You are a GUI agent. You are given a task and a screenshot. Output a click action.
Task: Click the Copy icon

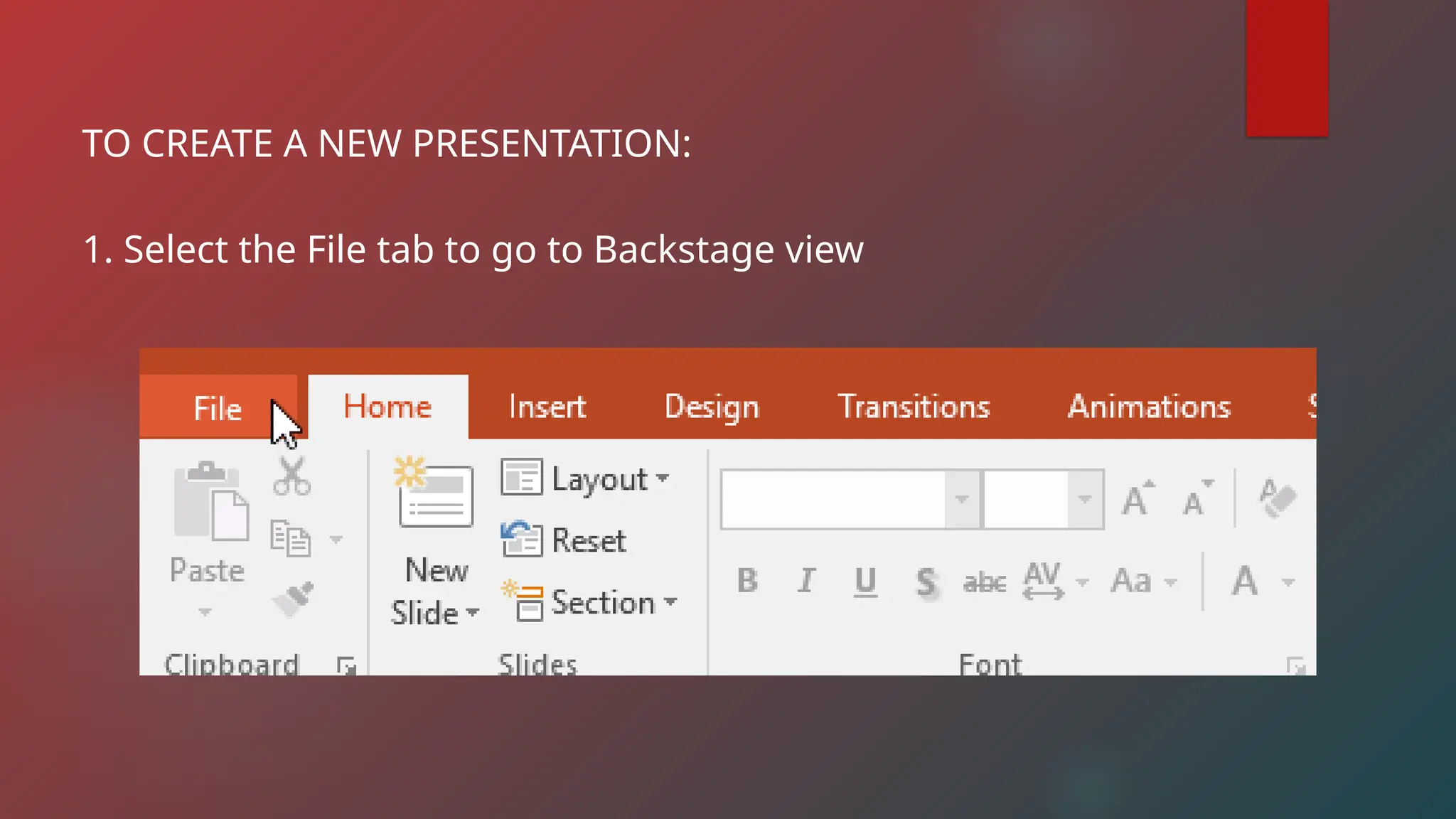[290, 538]
